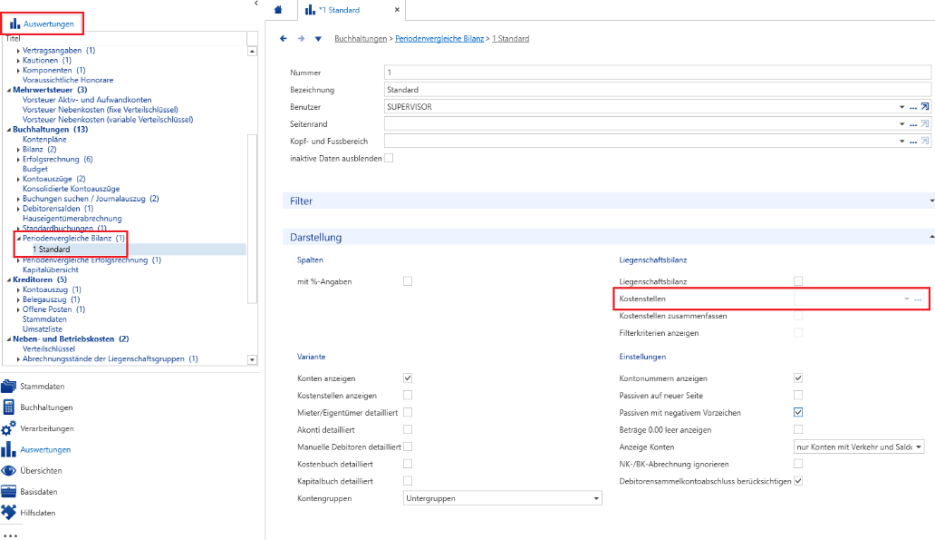Open the Kontengruppen dropdown
The width and height of the screenshot is (935, 540).
[x=502, y=498]
